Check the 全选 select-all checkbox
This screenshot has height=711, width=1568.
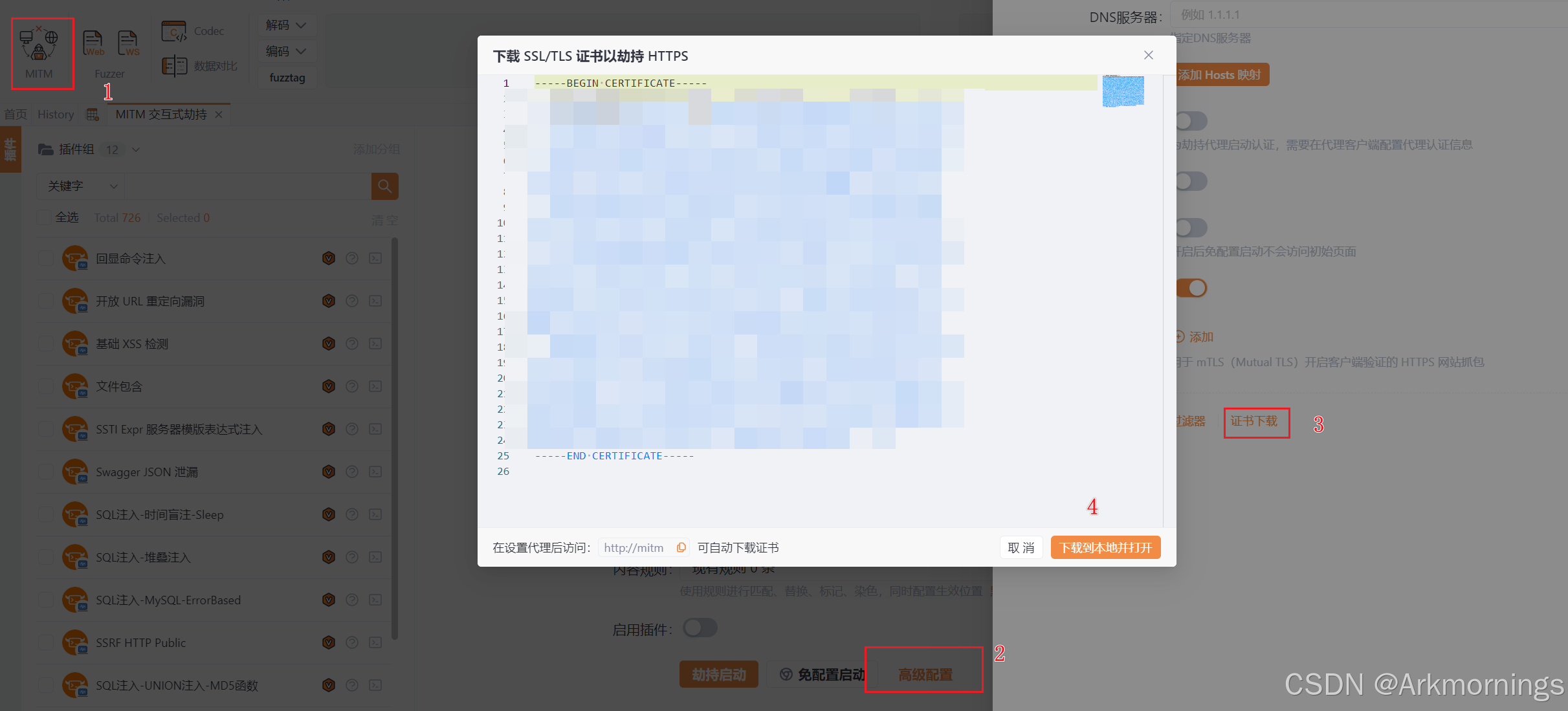click(x=44, y=217)
